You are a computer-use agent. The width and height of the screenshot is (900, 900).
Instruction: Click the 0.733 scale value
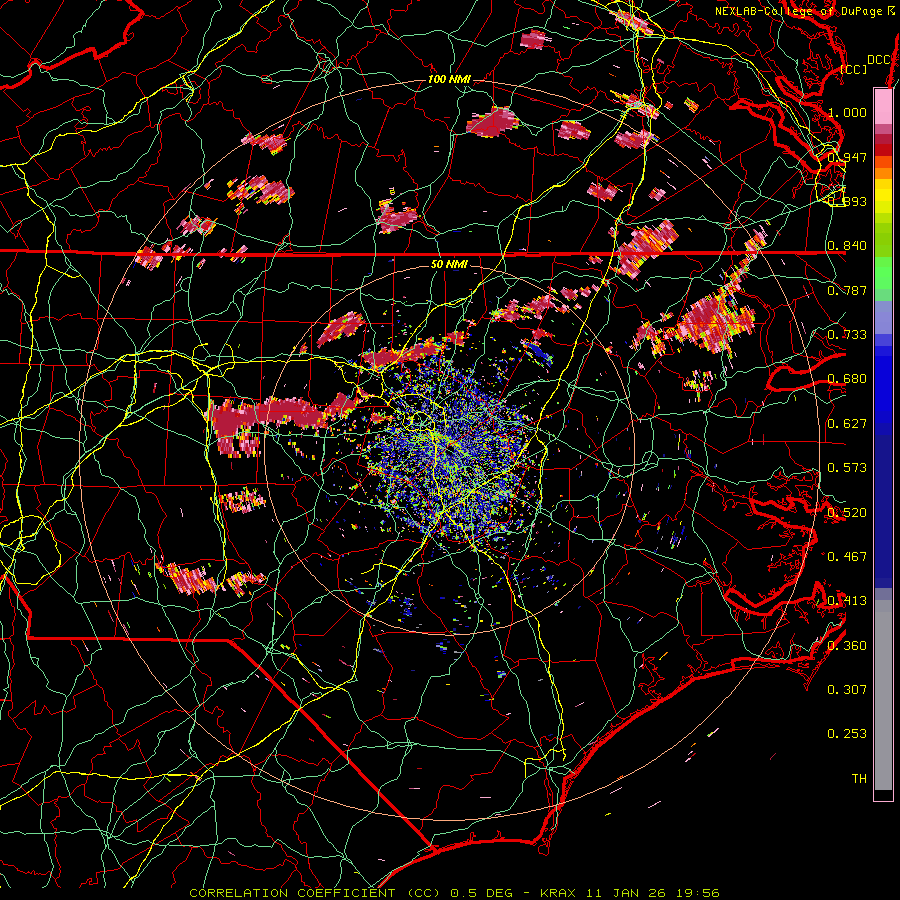click(847, 335)
